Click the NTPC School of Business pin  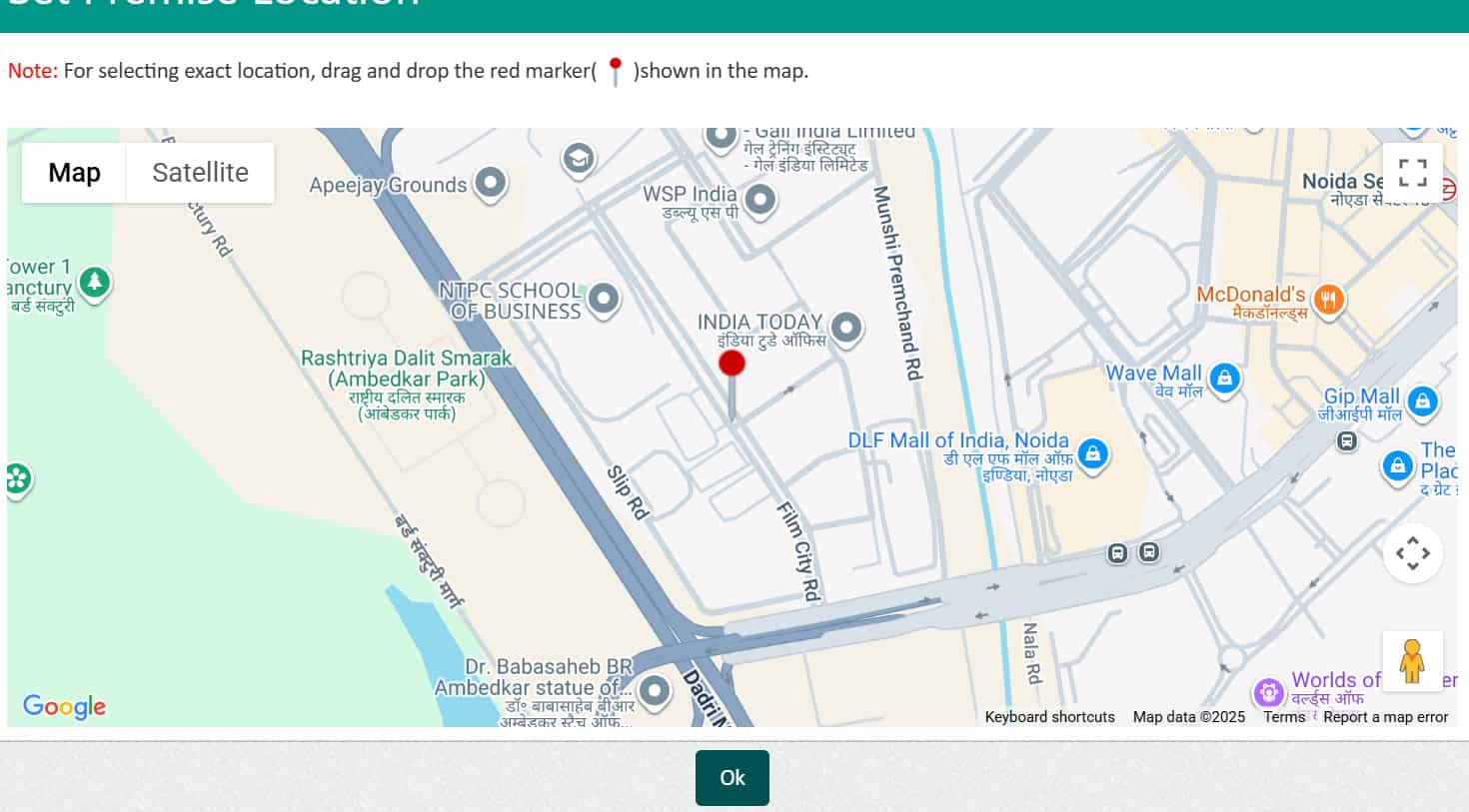pyautogui.click(x=604, y=299)
